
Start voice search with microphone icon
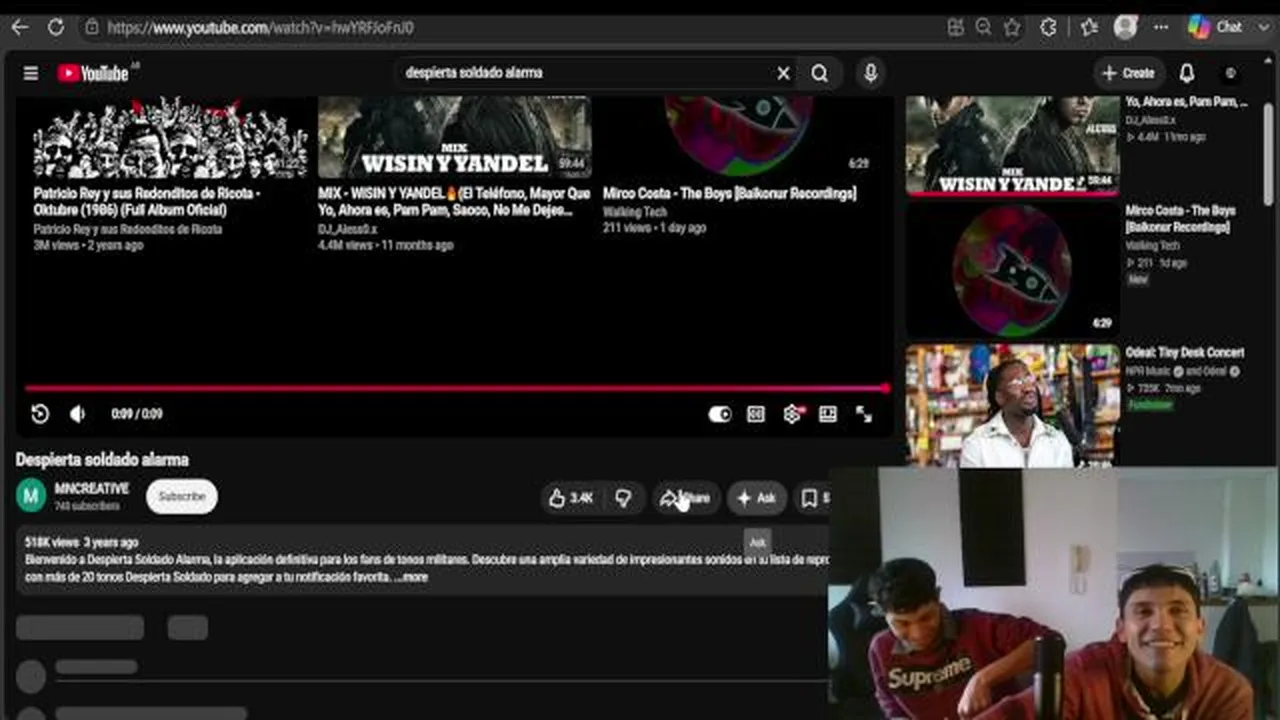point(871,73)
